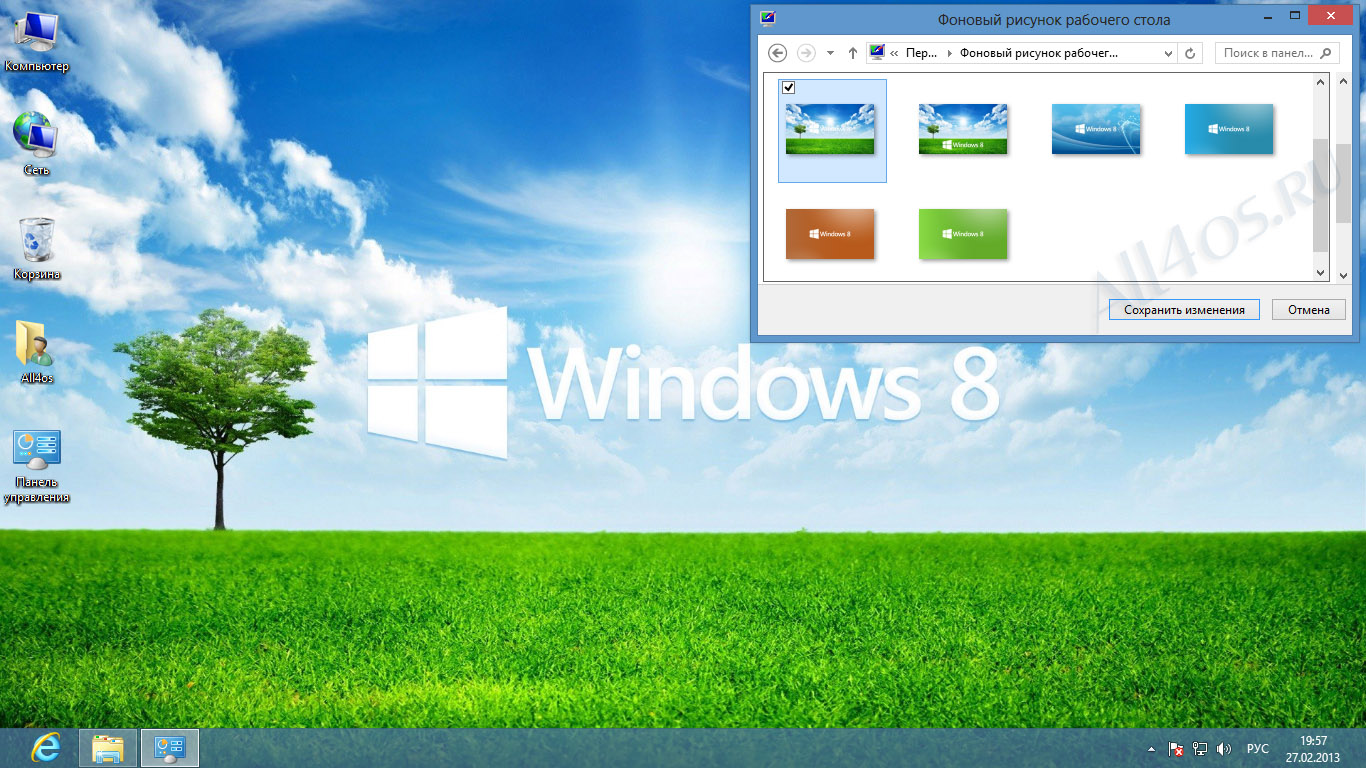
Task: Select the plain teal blue Windows 8 wallpaper
Action: [x=1229, y=129]
